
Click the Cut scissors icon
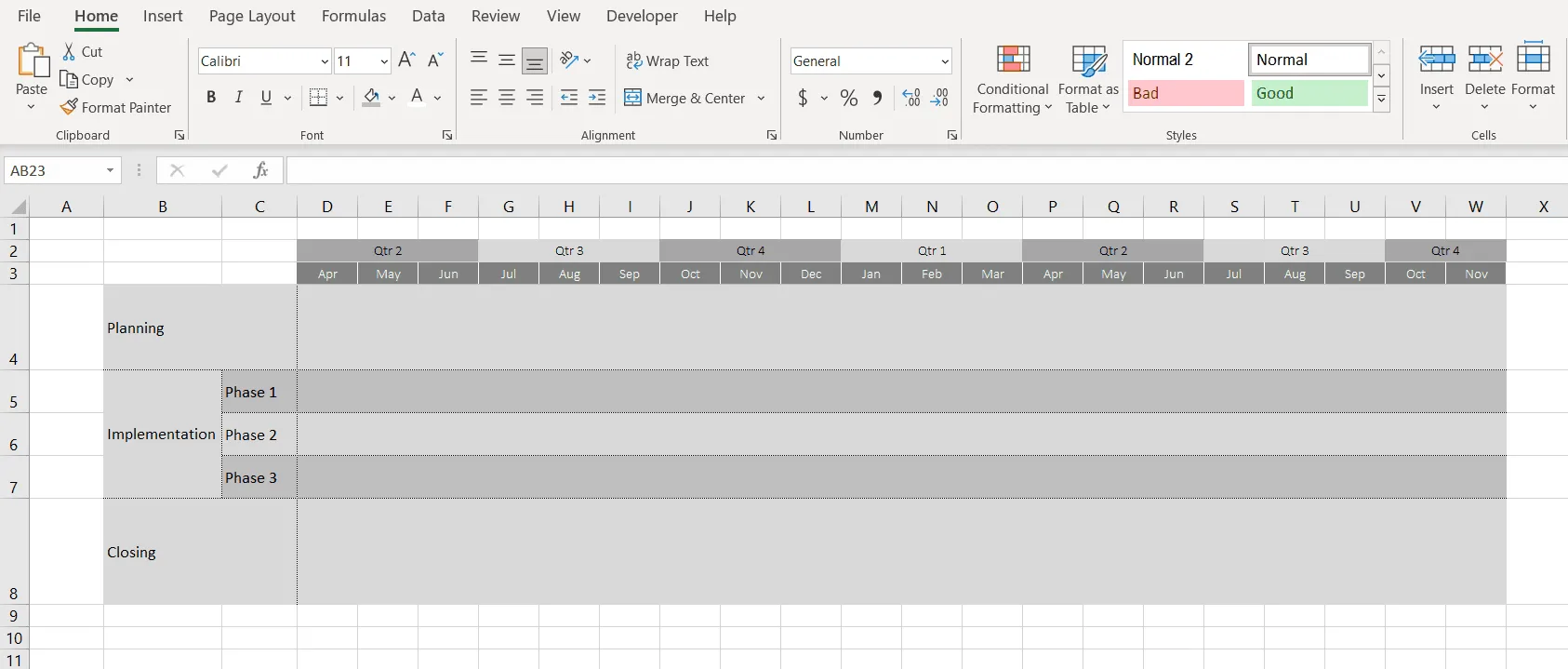coord(69,52)
